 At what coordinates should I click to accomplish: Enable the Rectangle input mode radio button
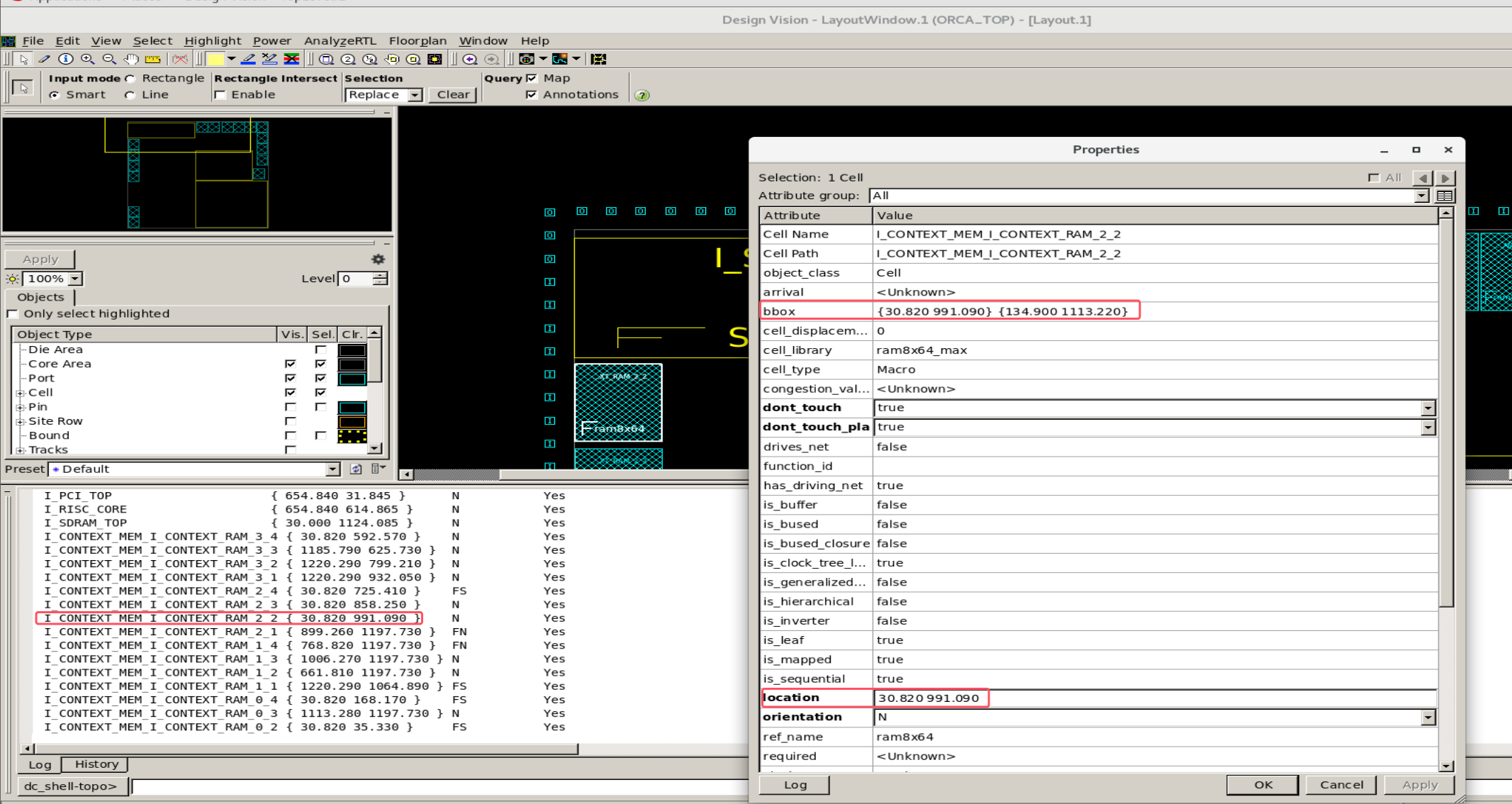pyautogui.click(x=130, y=78)
